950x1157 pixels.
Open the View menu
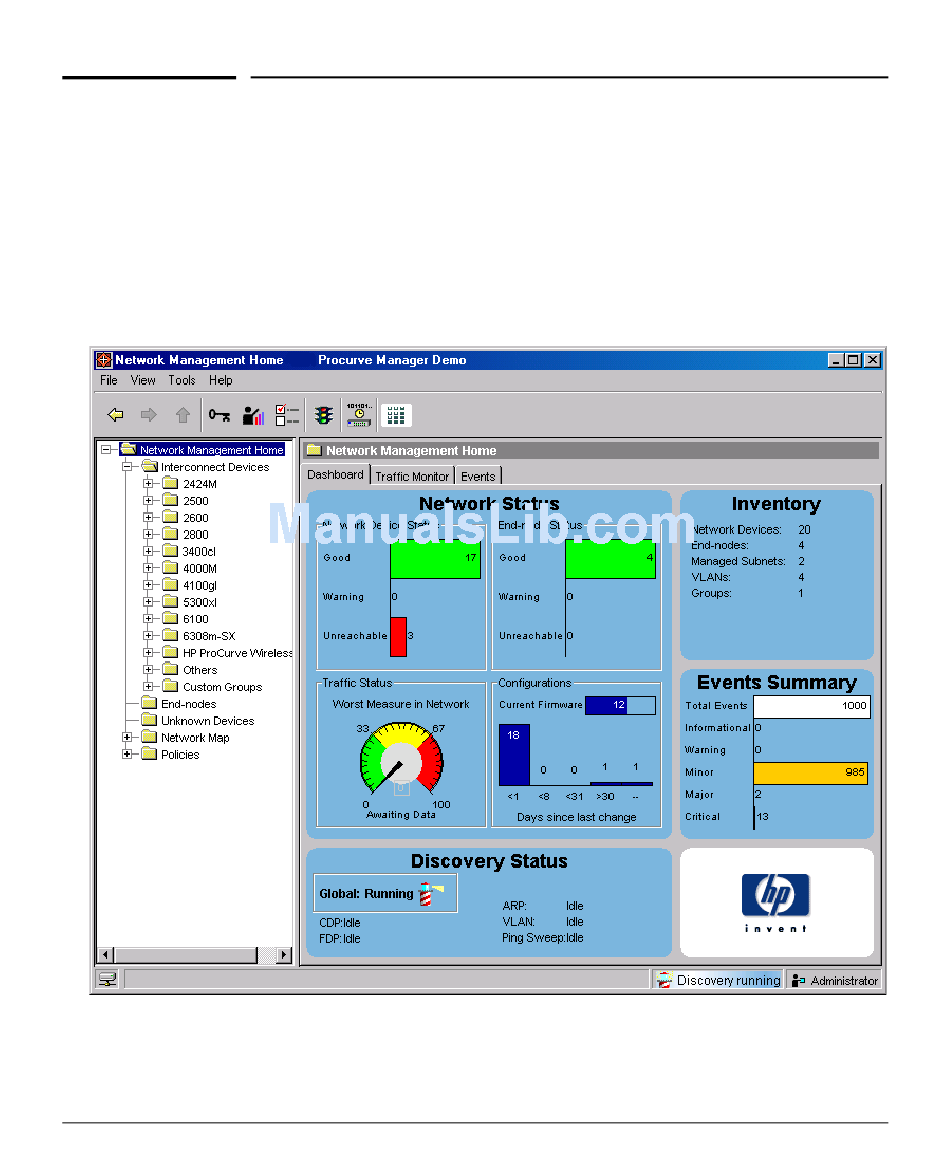click(143, 381)
